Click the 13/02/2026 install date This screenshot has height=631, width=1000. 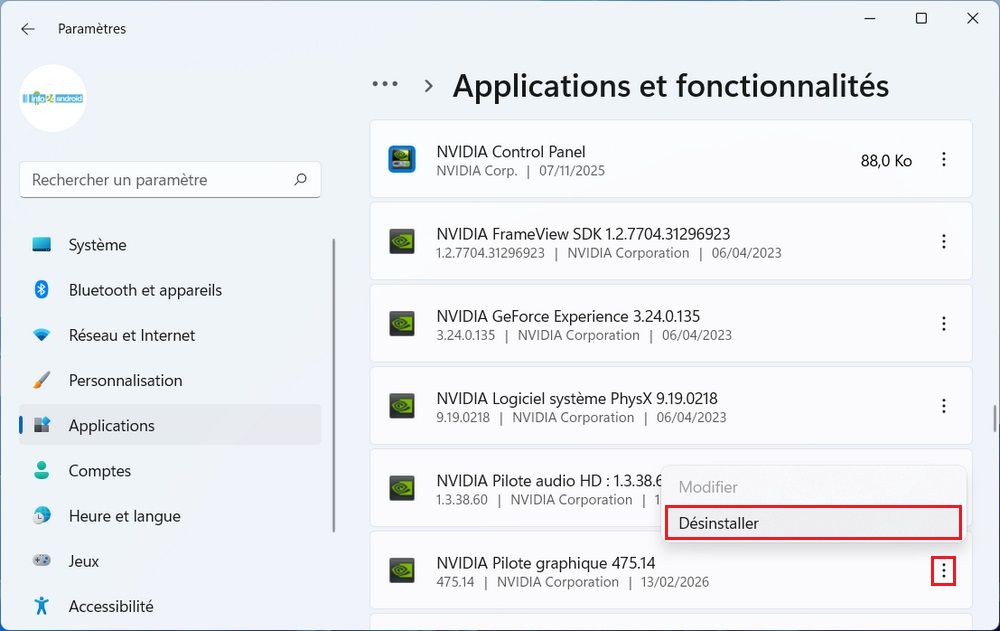click(675, 583)
